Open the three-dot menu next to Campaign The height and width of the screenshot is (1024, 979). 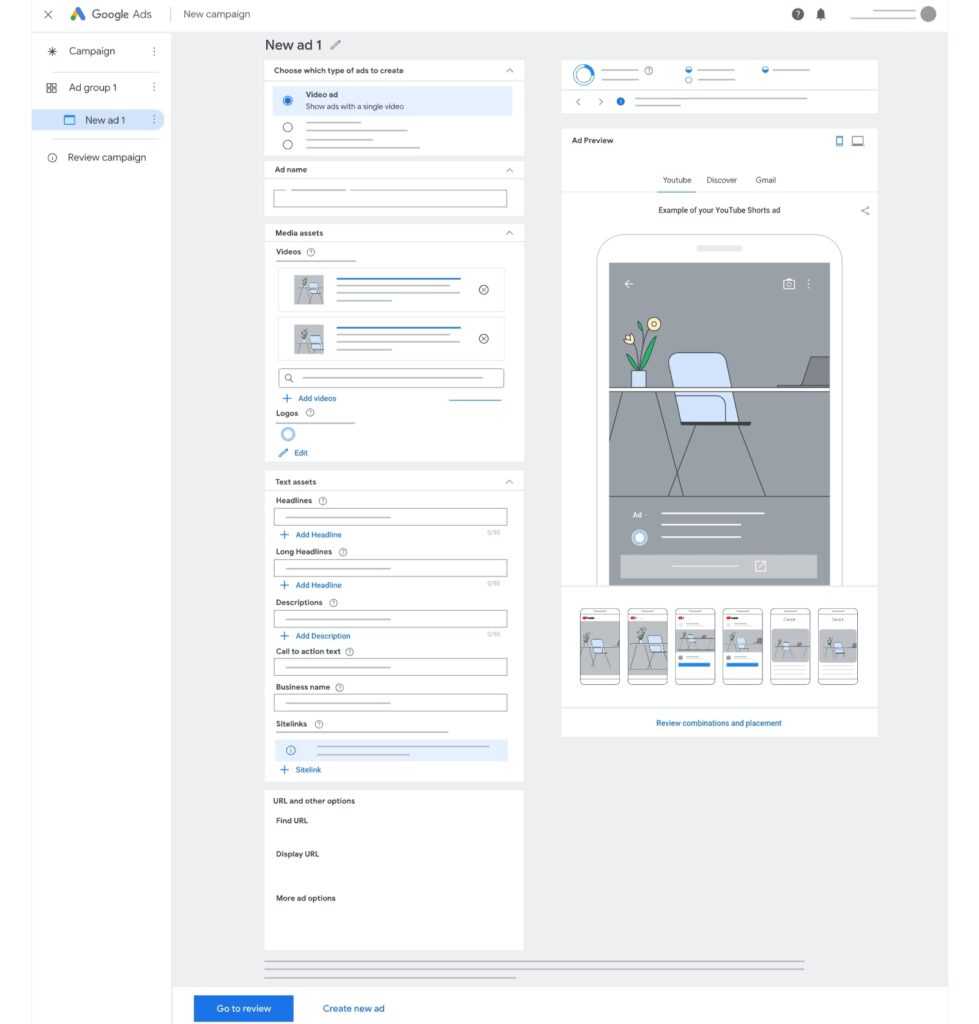click(x=153, y=51)
